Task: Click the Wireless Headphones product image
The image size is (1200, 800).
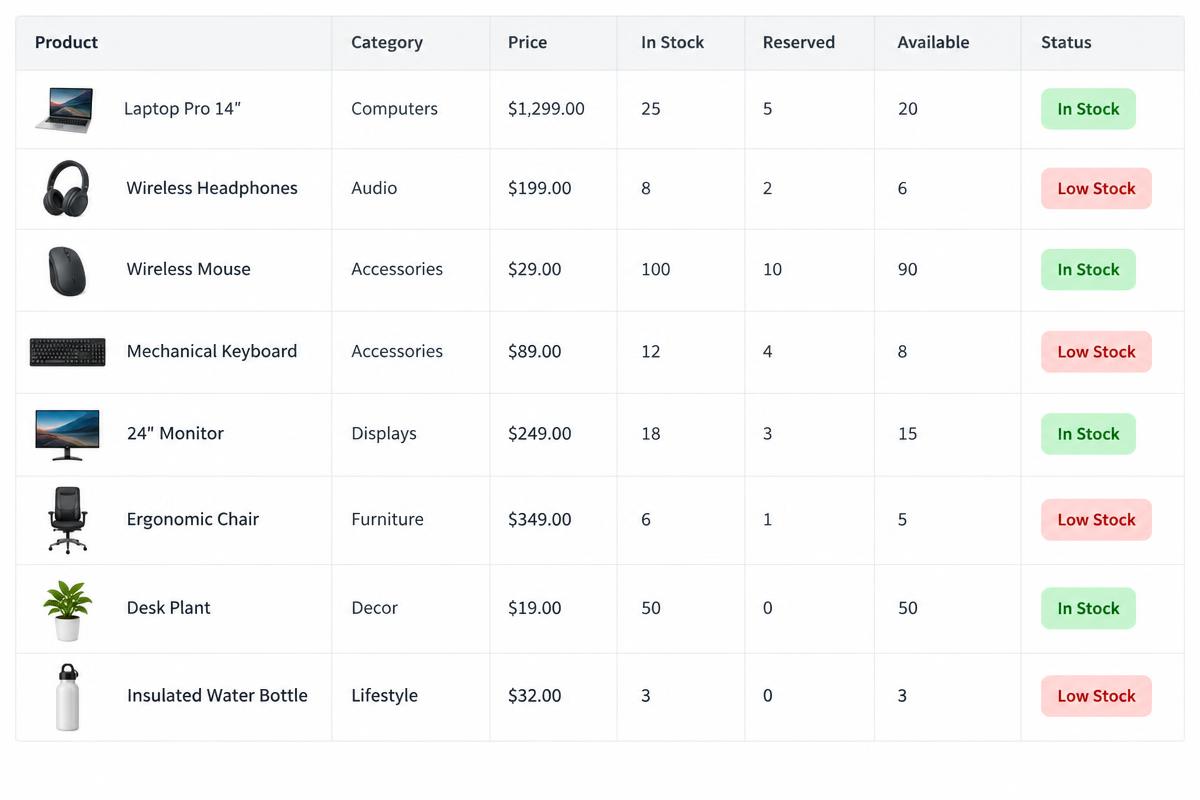Action: point(66,188)
